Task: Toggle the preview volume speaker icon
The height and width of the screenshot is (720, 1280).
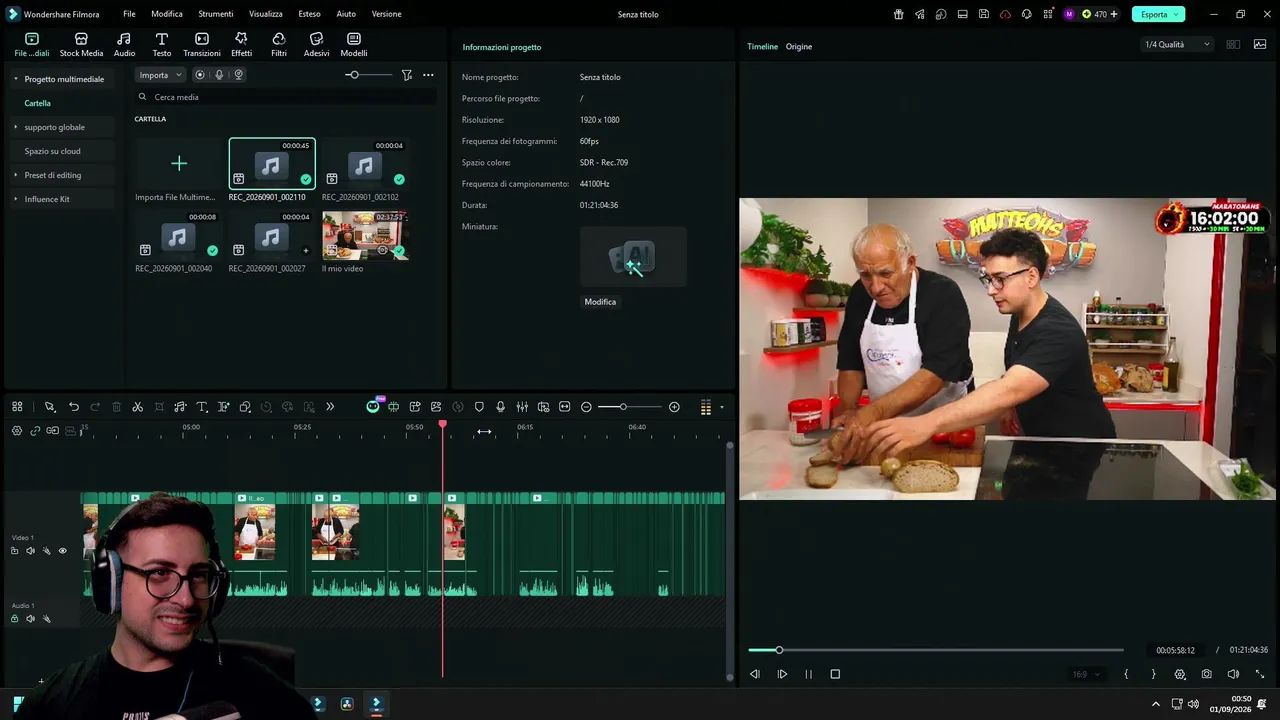Action: click(1233, 674)
